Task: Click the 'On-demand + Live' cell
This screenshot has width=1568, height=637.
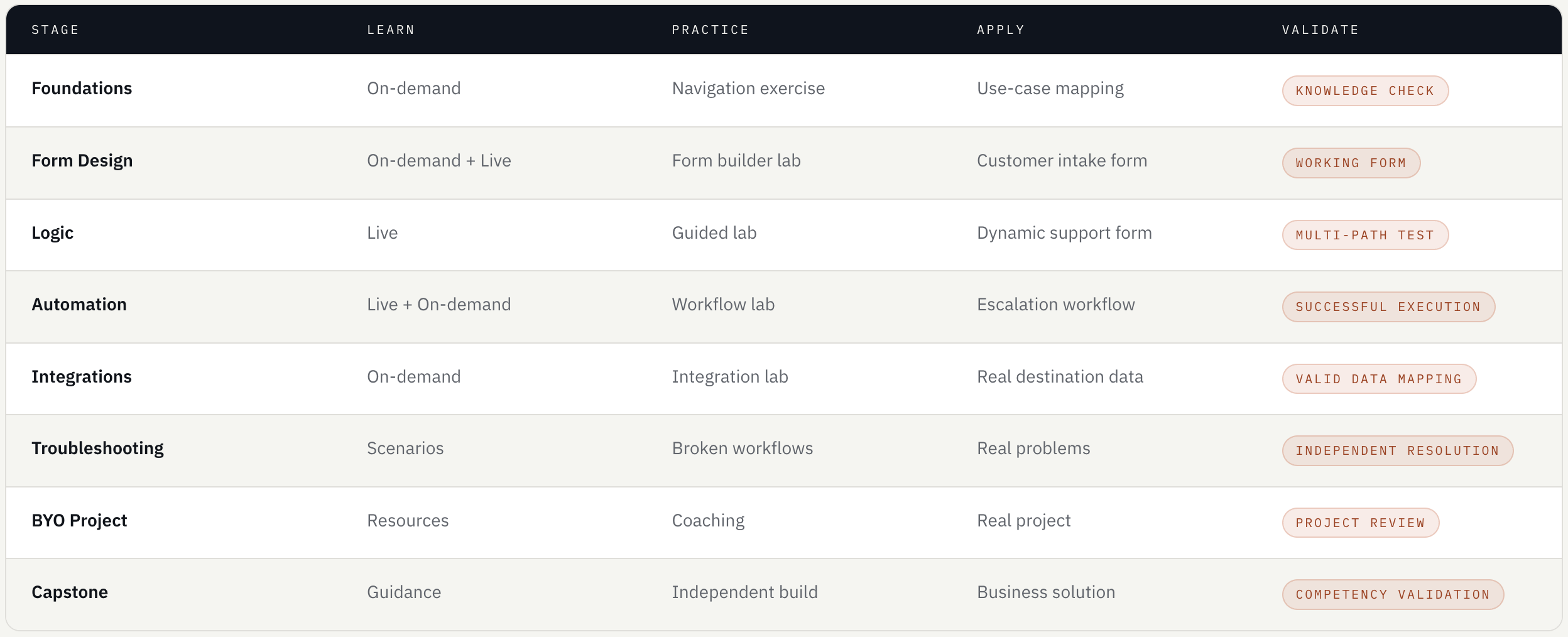Action: pyautogui.click(x=439, y=161)
